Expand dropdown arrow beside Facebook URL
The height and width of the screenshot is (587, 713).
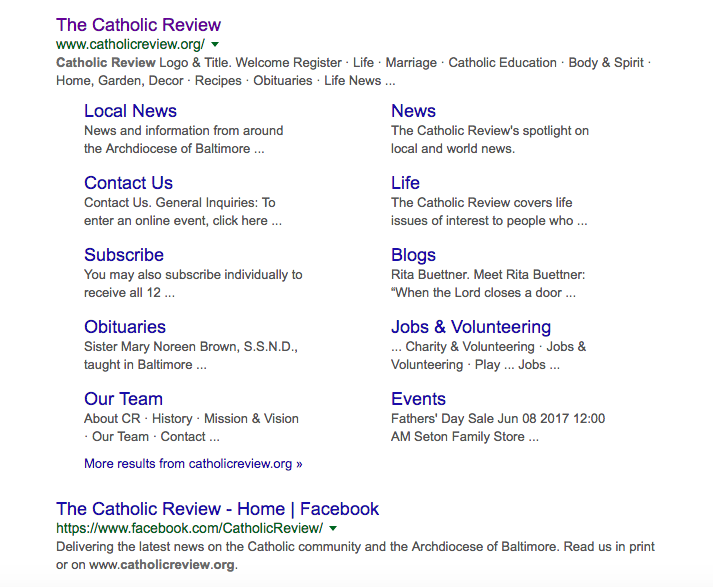[x=333, y=529]
